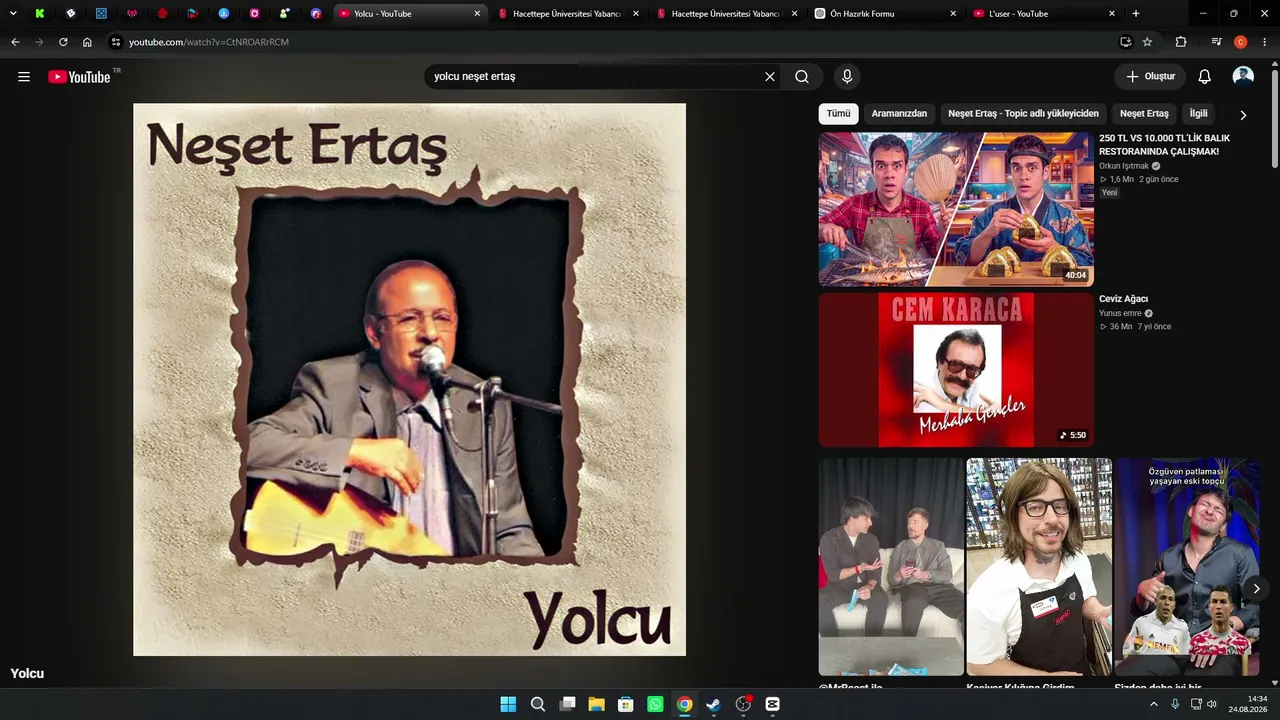Open the YouTube account avatar menu
Image resolution: width=1280 pixels, height=720 pixels.
click(x=1243, y=77)
